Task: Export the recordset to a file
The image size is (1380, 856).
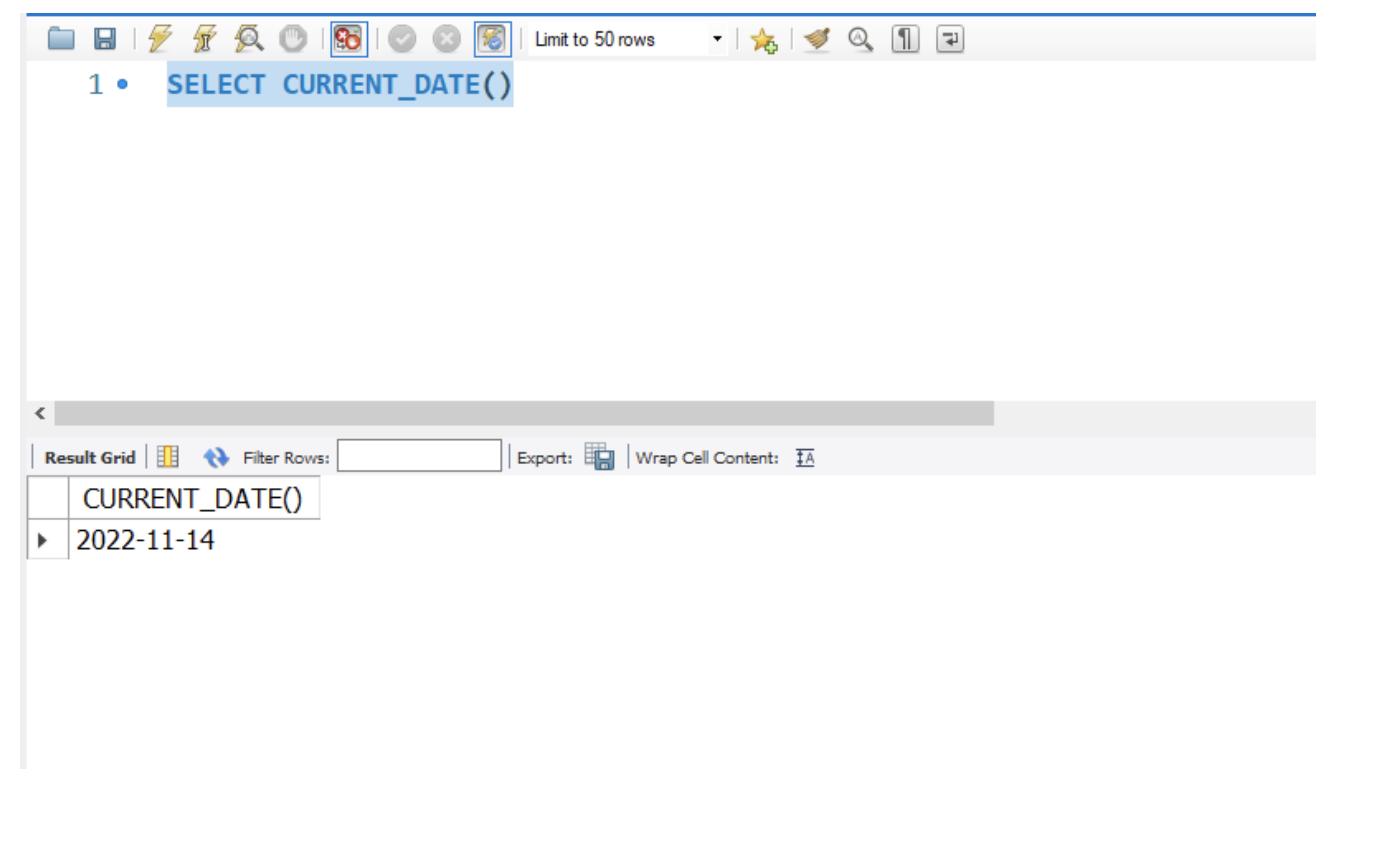Action: pos(600,457)
